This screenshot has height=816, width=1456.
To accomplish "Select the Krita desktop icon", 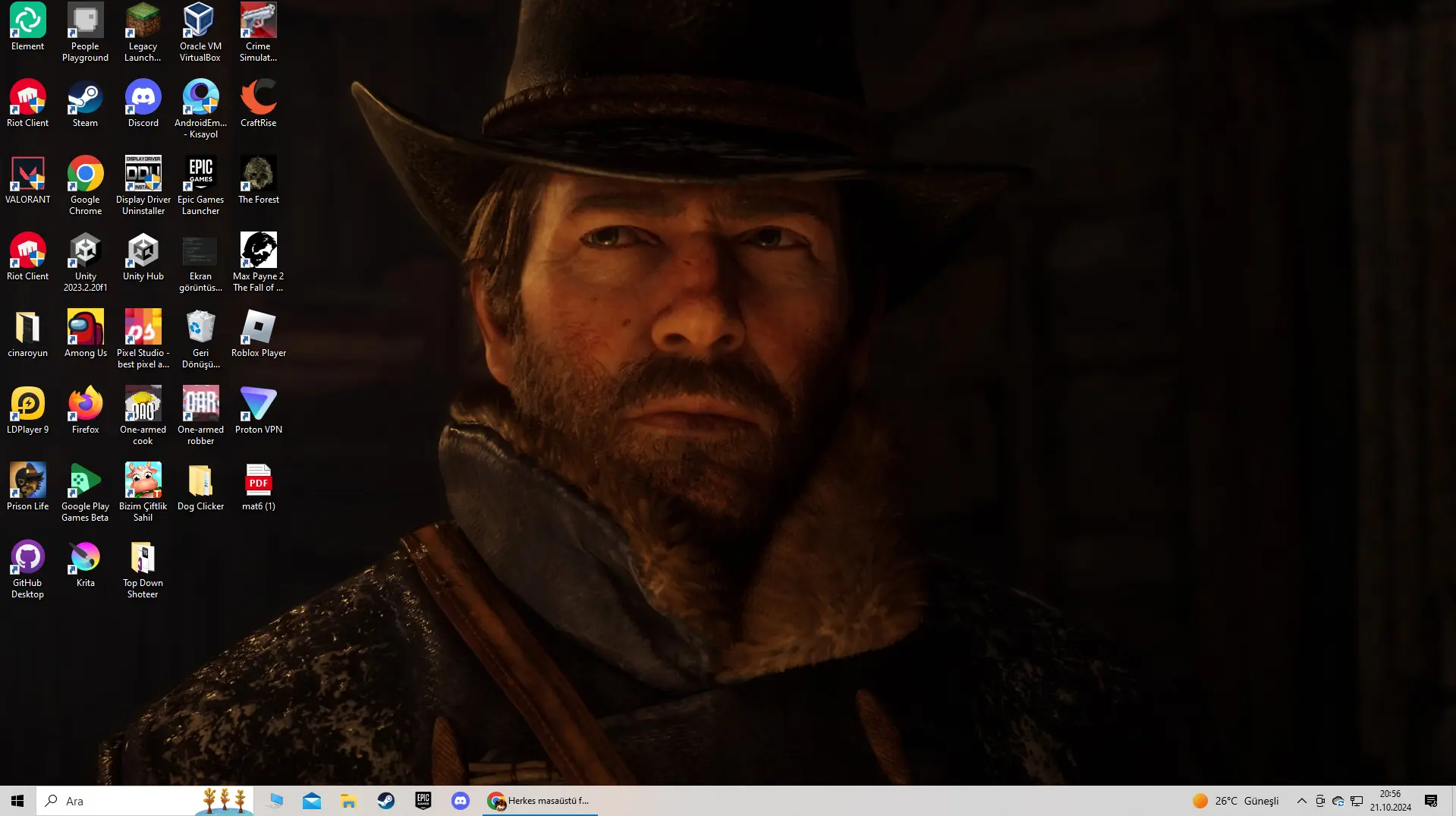I will tap(85, 564).
